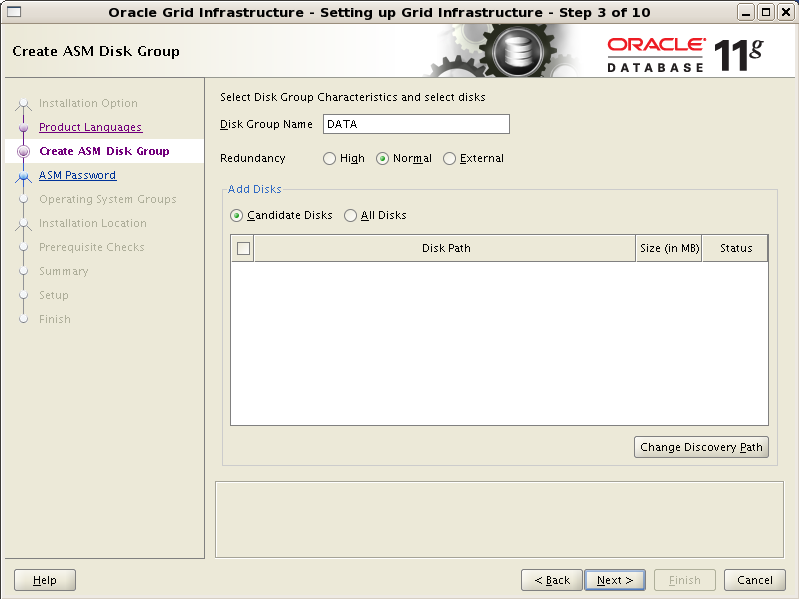Click inside Disk Group Name field
Screen dimensions: 799x599
(416, 124)
